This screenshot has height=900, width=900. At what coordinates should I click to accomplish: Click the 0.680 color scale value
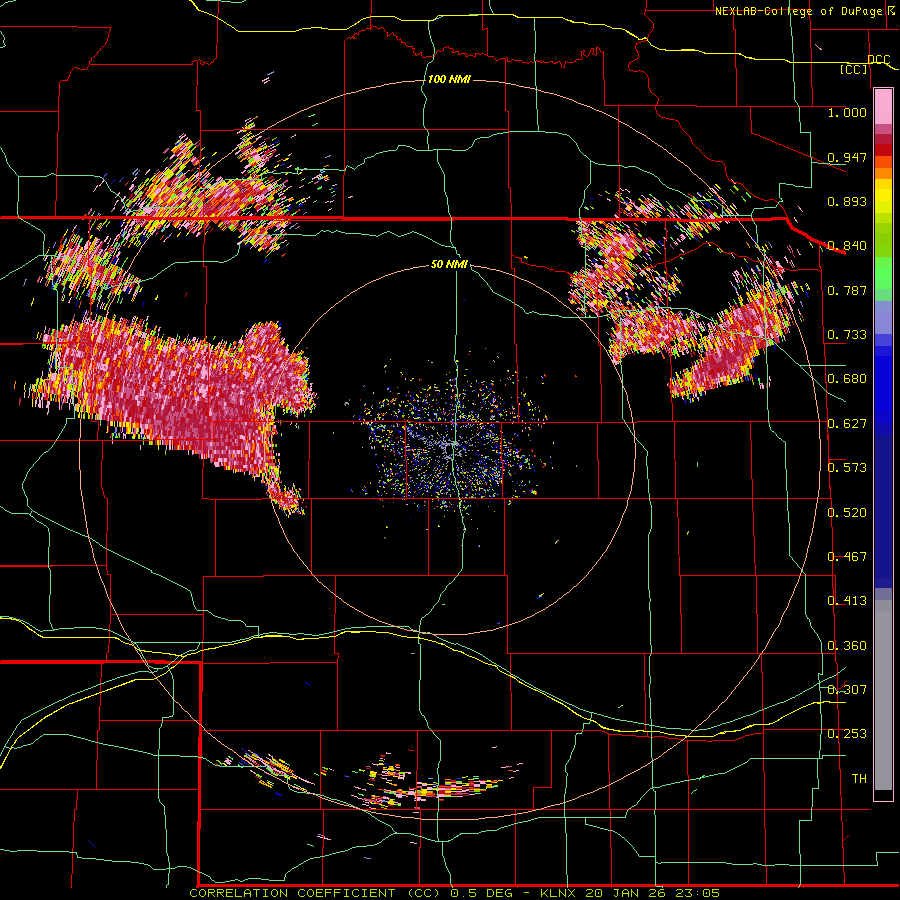click(x=847, y=379)
